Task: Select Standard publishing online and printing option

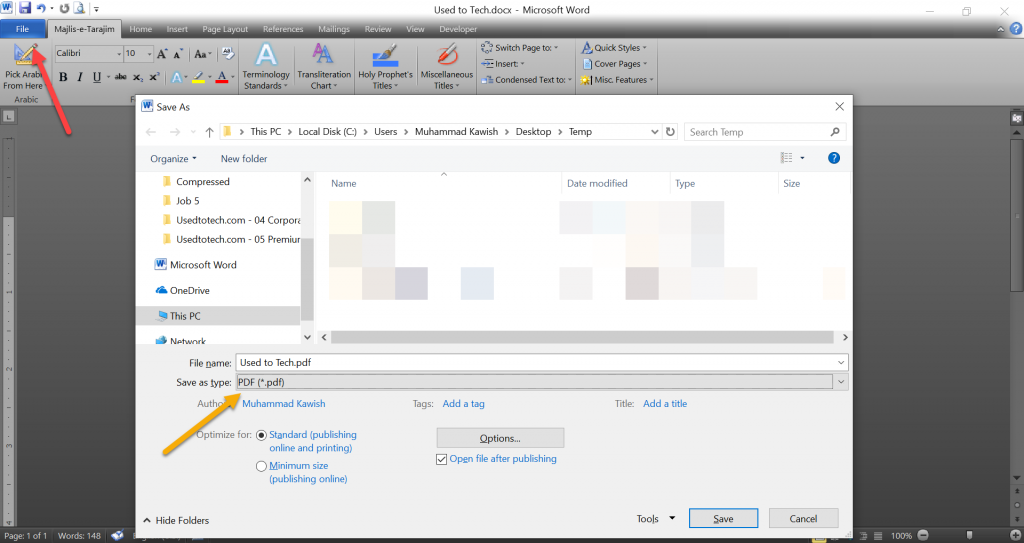Action: (x=261, y=435)
